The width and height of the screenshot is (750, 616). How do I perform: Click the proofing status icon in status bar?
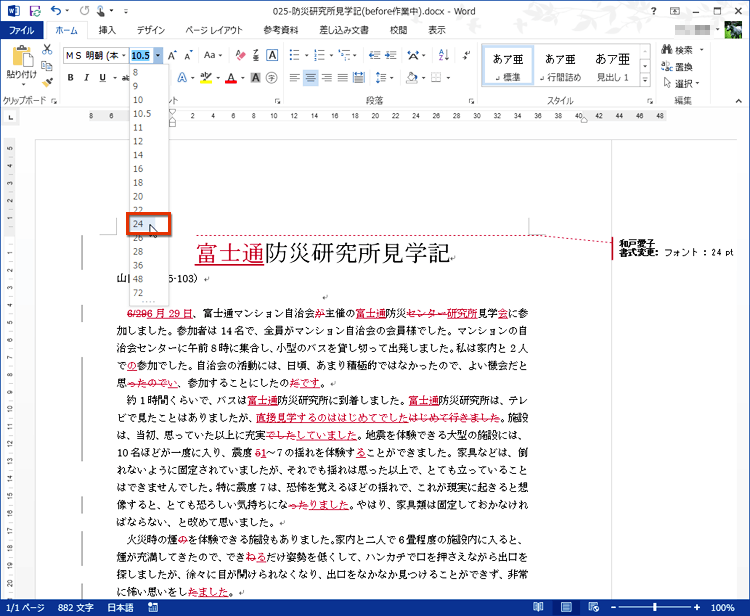[153, 607]
